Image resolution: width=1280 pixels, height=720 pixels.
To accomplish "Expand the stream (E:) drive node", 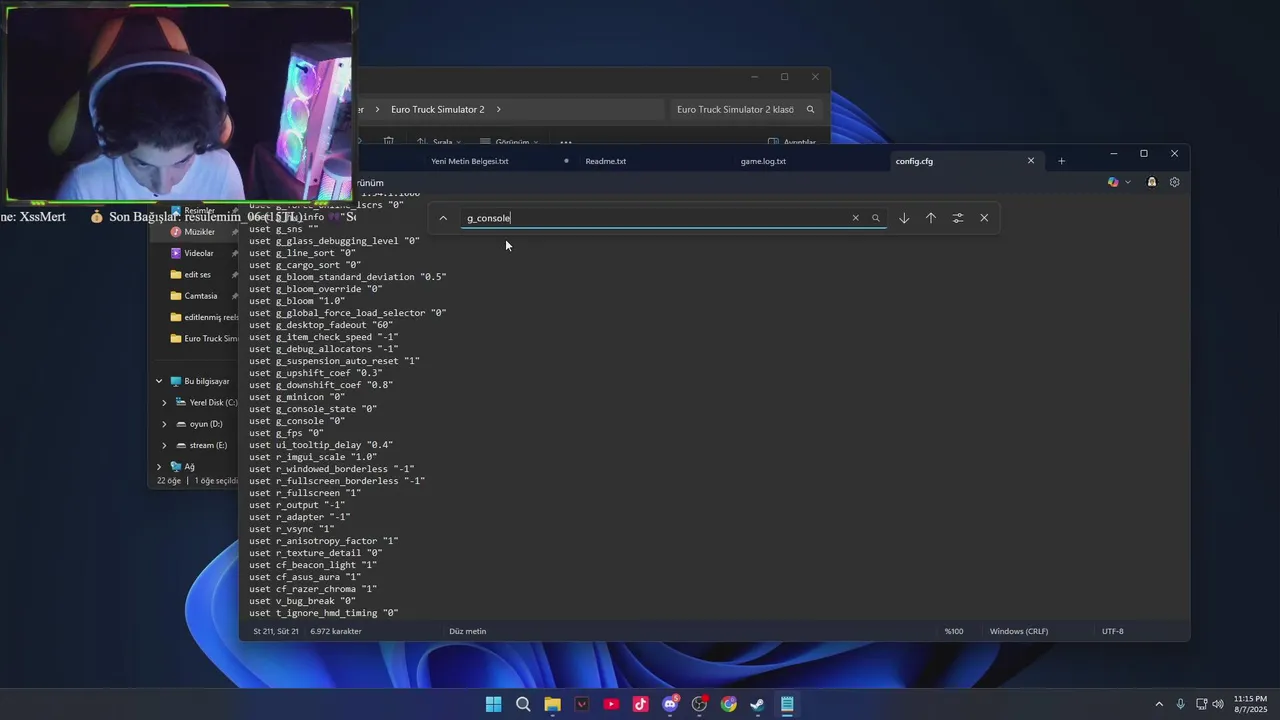I will pos(165,445).
